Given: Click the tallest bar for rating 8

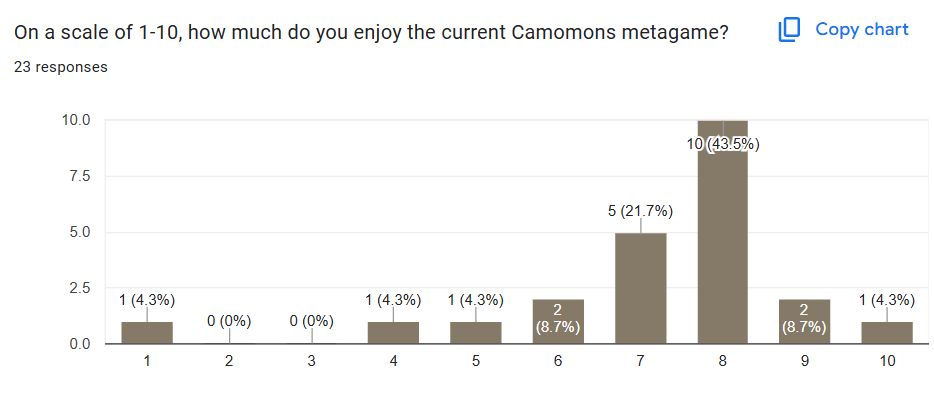Looking at the screenshot, I should [x=722, y=240].
